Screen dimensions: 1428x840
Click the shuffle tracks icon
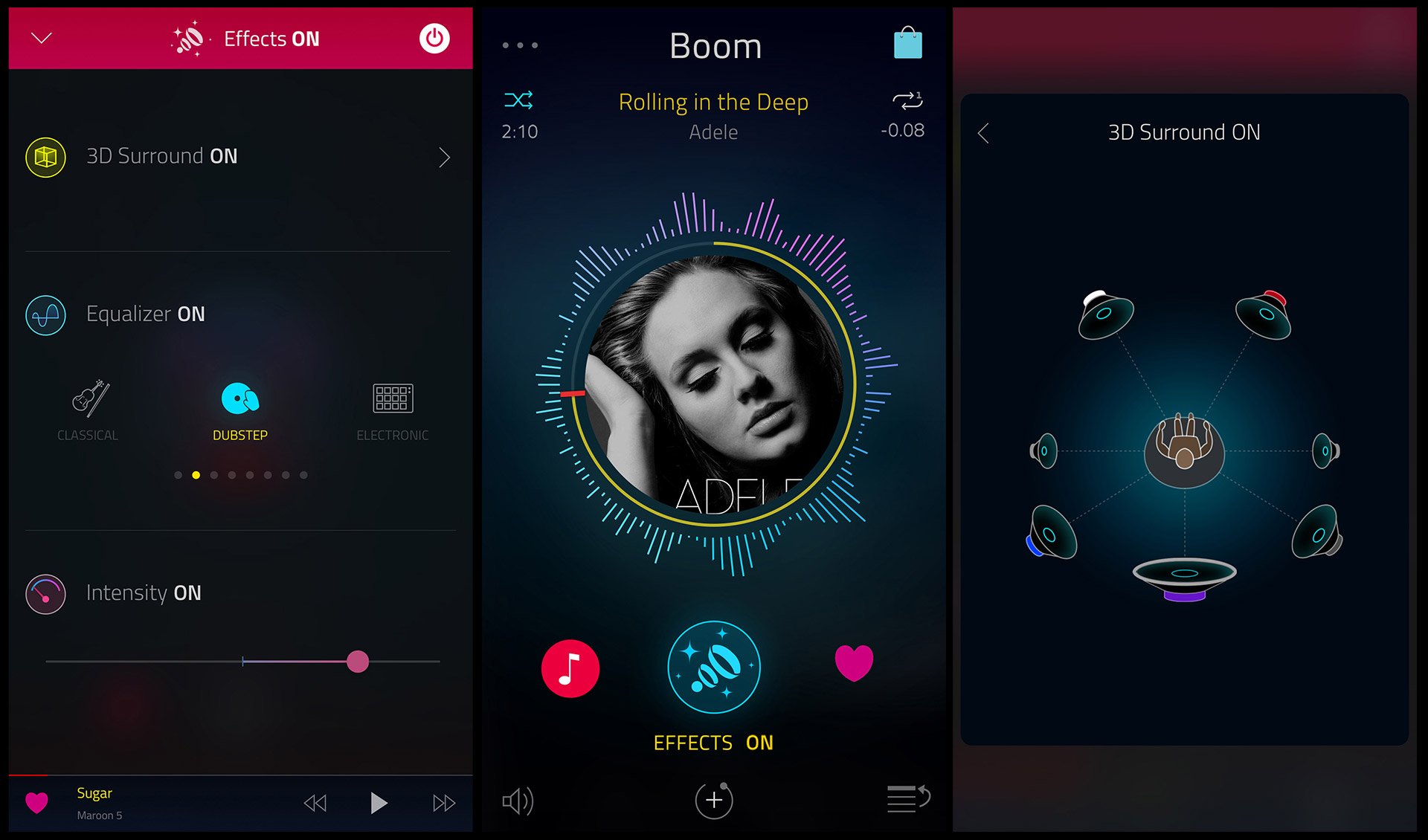coord(516,100)
